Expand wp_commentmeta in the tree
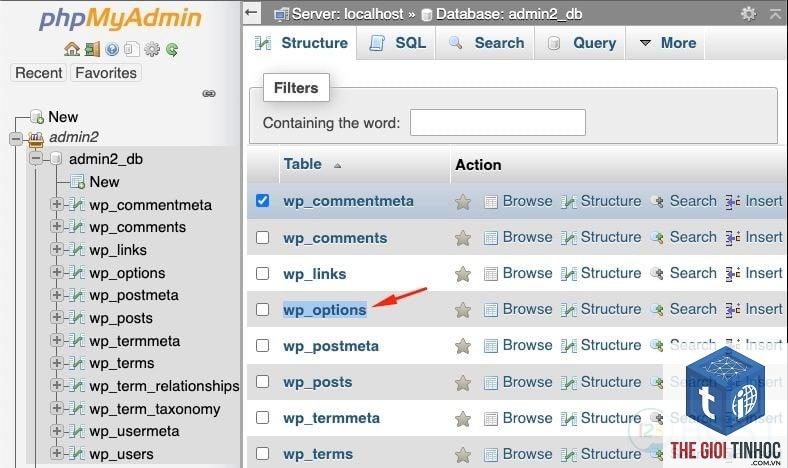Screen dimensions: 788x468 [56, 204]
